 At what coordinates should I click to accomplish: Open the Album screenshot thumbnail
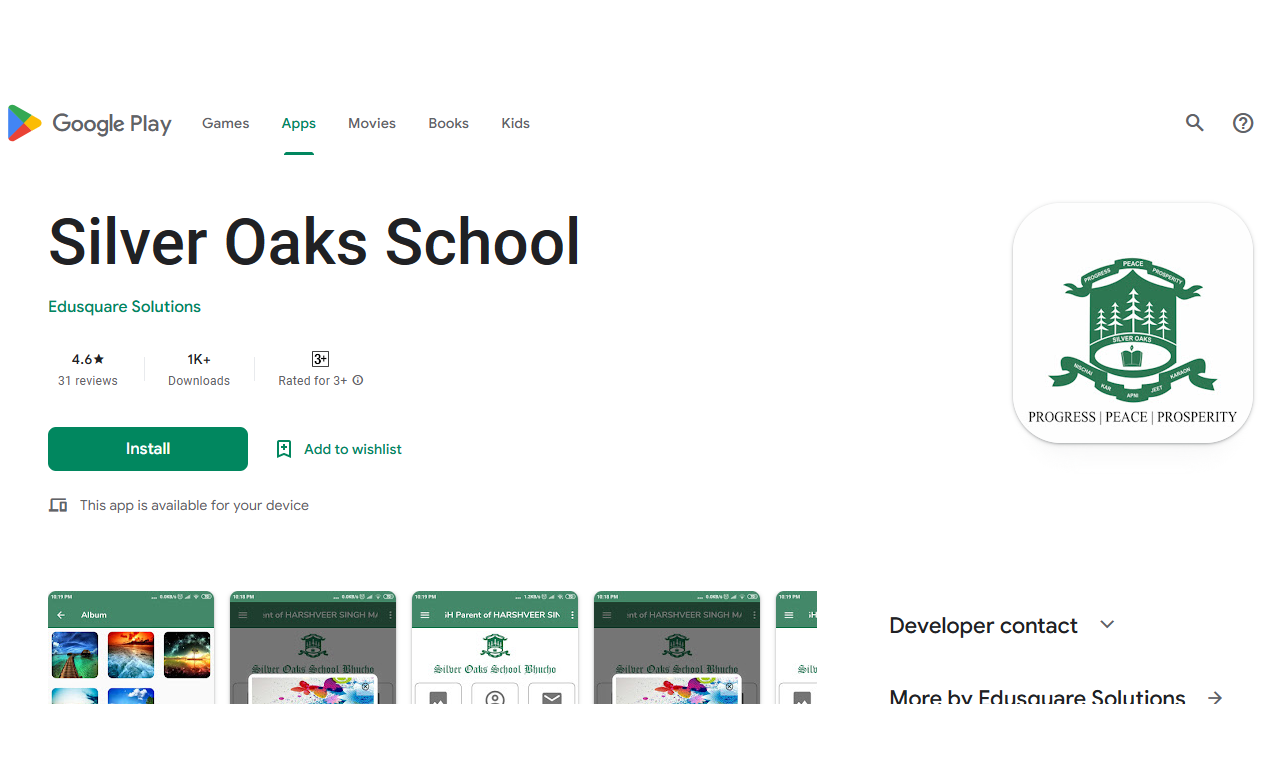point(131,647)
